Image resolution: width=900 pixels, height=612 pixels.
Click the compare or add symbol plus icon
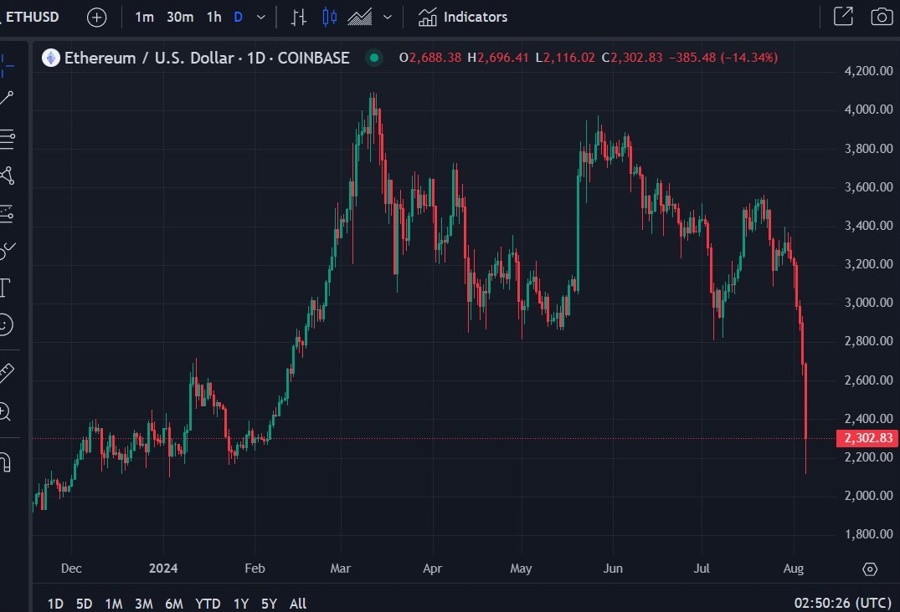pyautogui.click(x=96, y=17)
